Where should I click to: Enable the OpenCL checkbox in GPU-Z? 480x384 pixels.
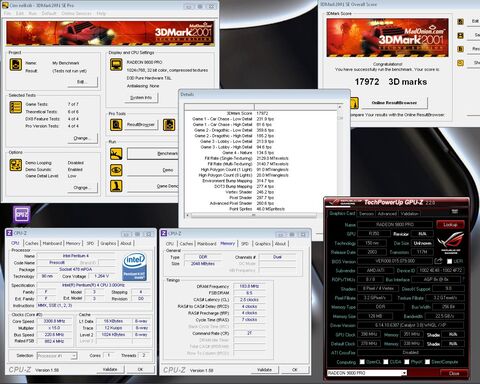point(362,362)
